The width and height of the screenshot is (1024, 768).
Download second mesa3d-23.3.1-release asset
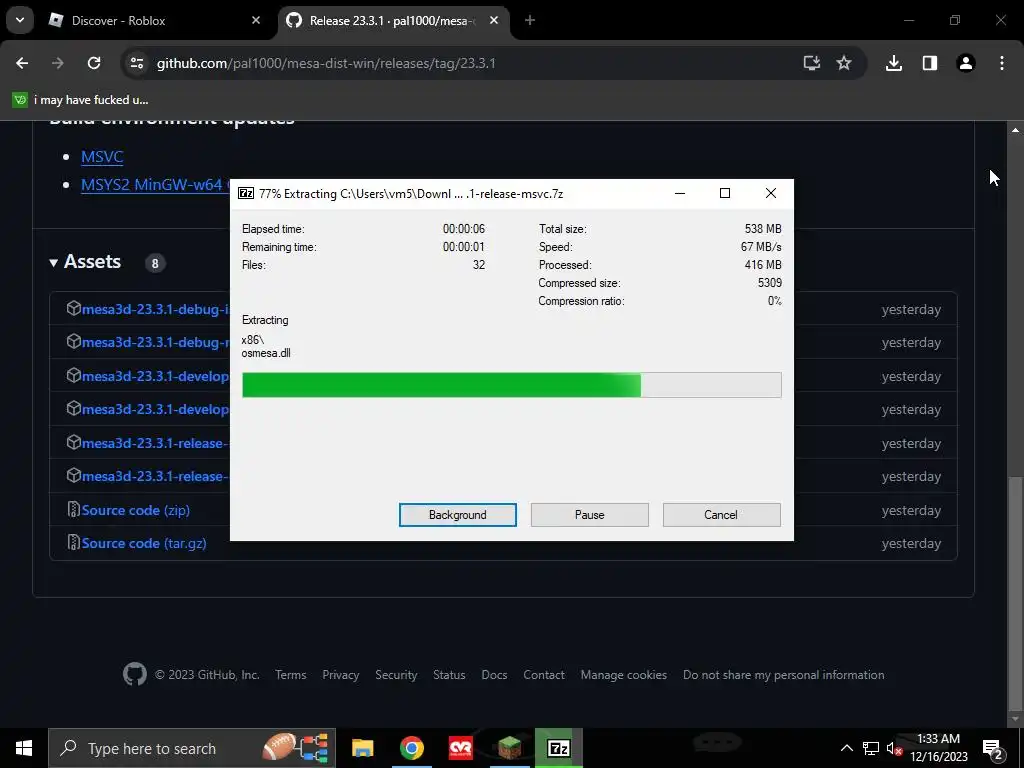[155, 477]
